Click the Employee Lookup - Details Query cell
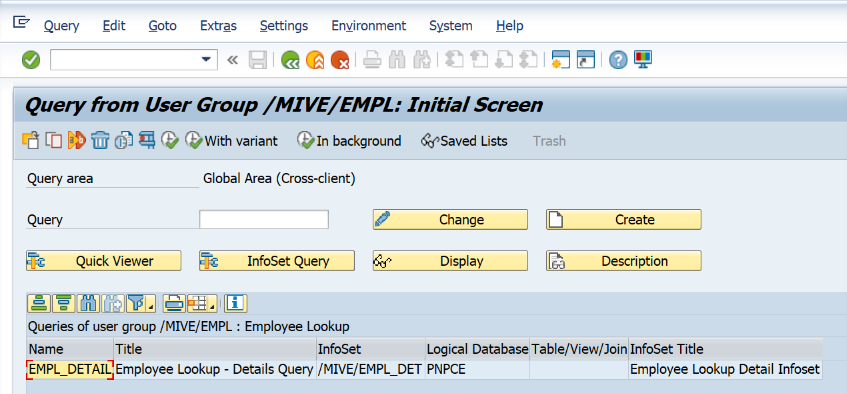The width and height of the screenshot is (847, 394). (215, 370)
